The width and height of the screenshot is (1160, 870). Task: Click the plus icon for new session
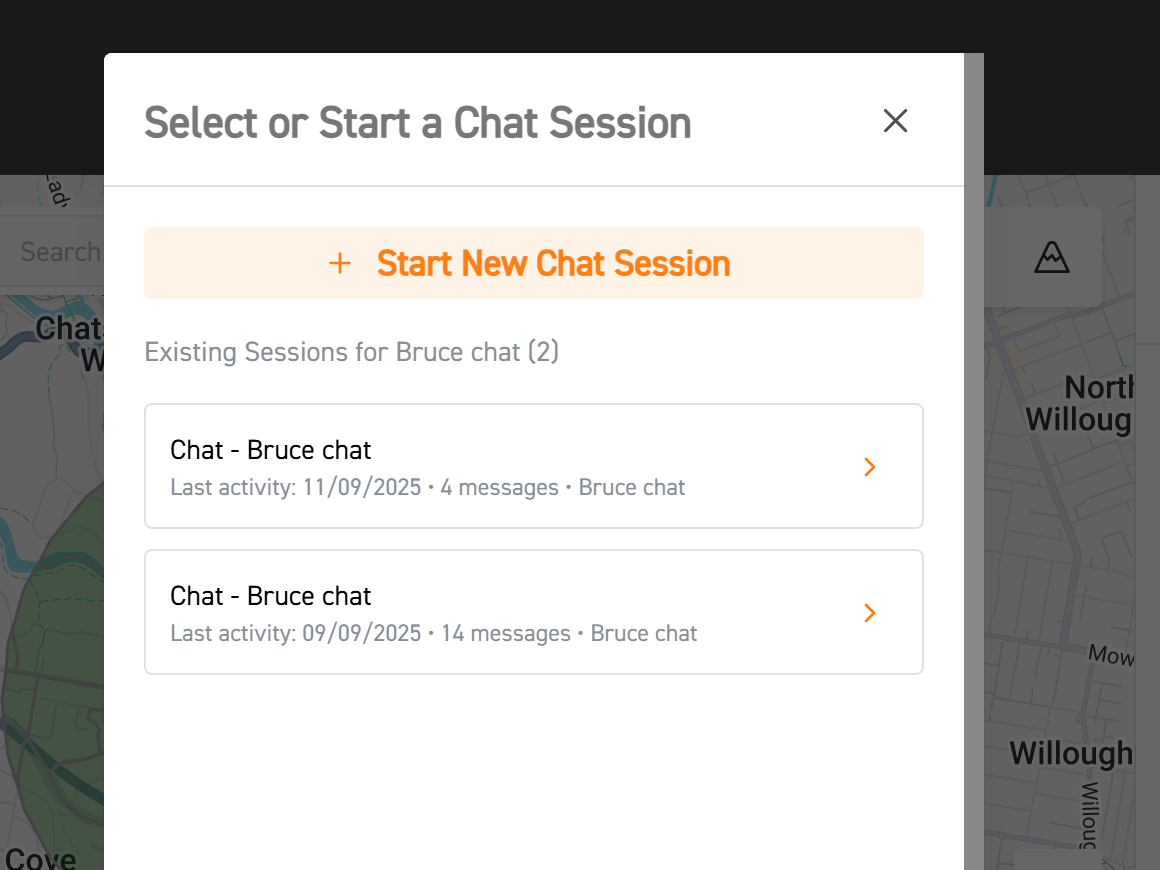[340, 263]
